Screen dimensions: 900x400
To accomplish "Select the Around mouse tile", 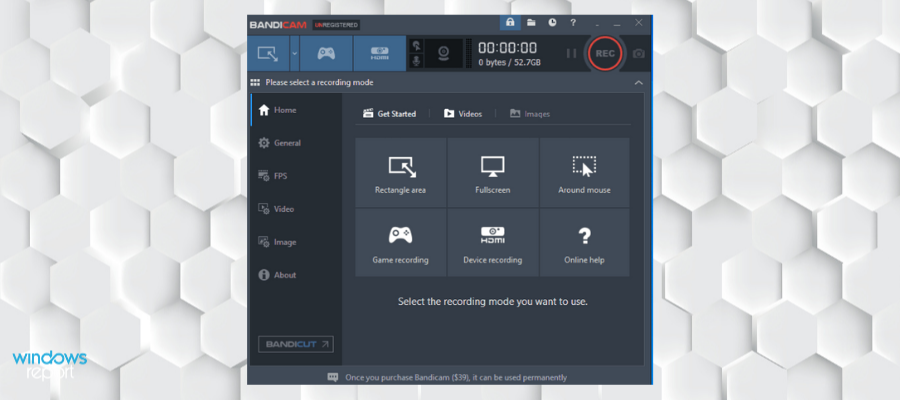I will click(x=584, y=172).
